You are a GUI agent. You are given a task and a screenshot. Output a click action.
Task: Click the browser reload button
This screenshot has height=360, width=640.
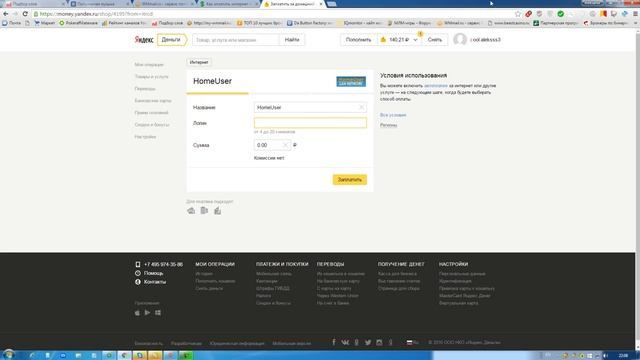click(x=25, y=14)
